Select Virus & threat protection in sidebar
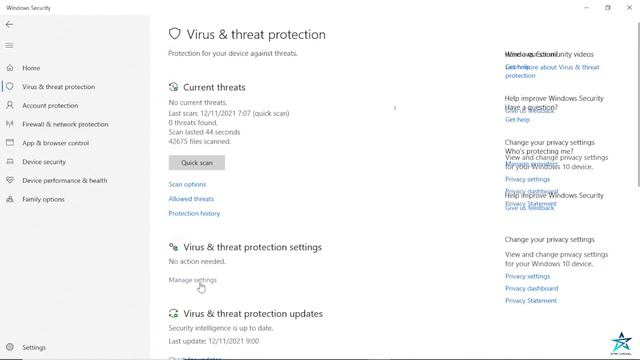Screen dimensions: 640x360 tap(58, 87)
